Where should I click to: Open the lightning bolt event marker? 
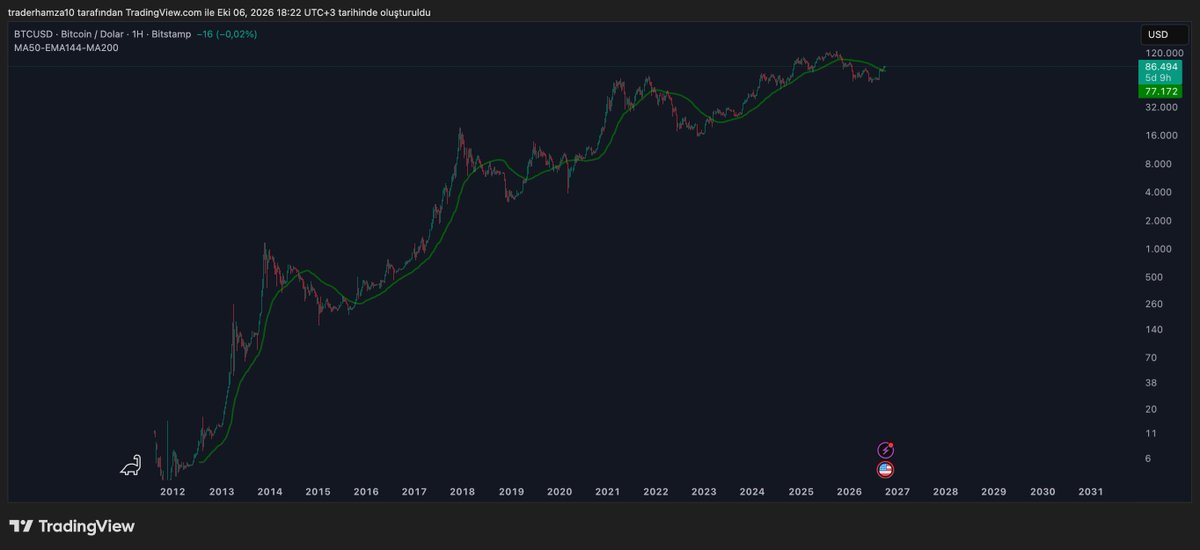click(x=885, y=450)
